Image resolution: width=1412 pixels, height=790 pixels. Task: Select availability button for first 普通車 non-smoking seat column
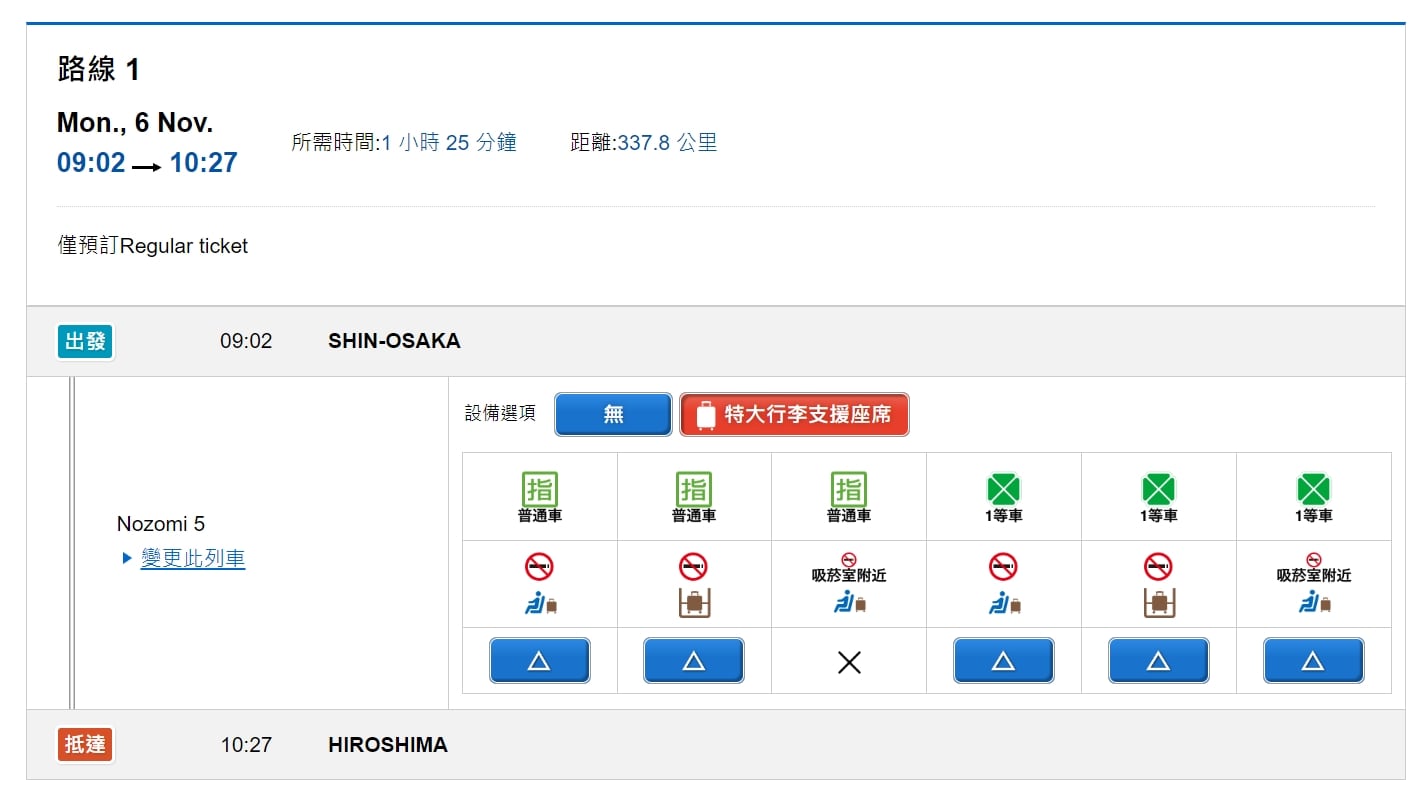click(539, 661)
